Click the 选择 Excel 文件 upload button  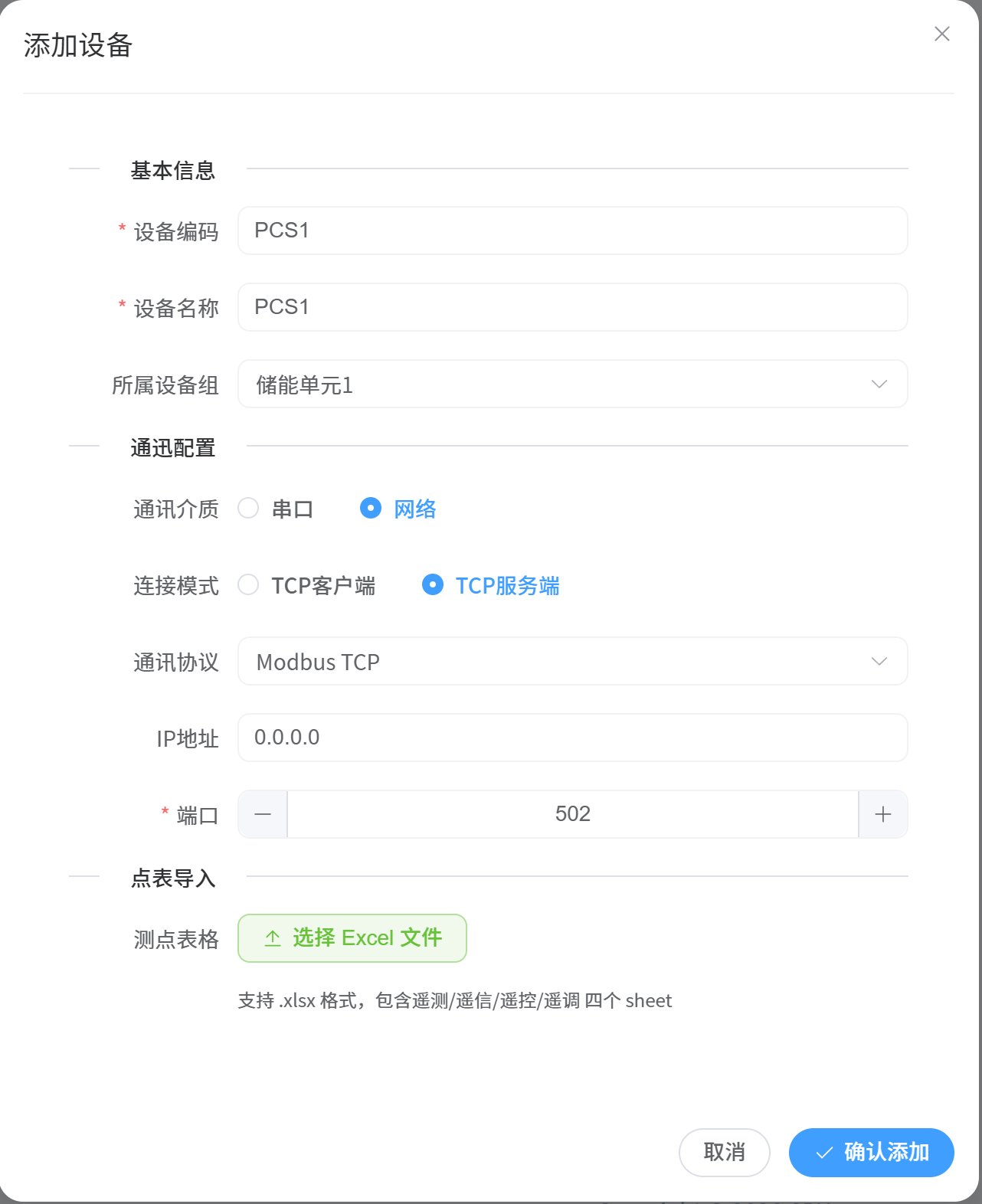click(x=352, y=938)
